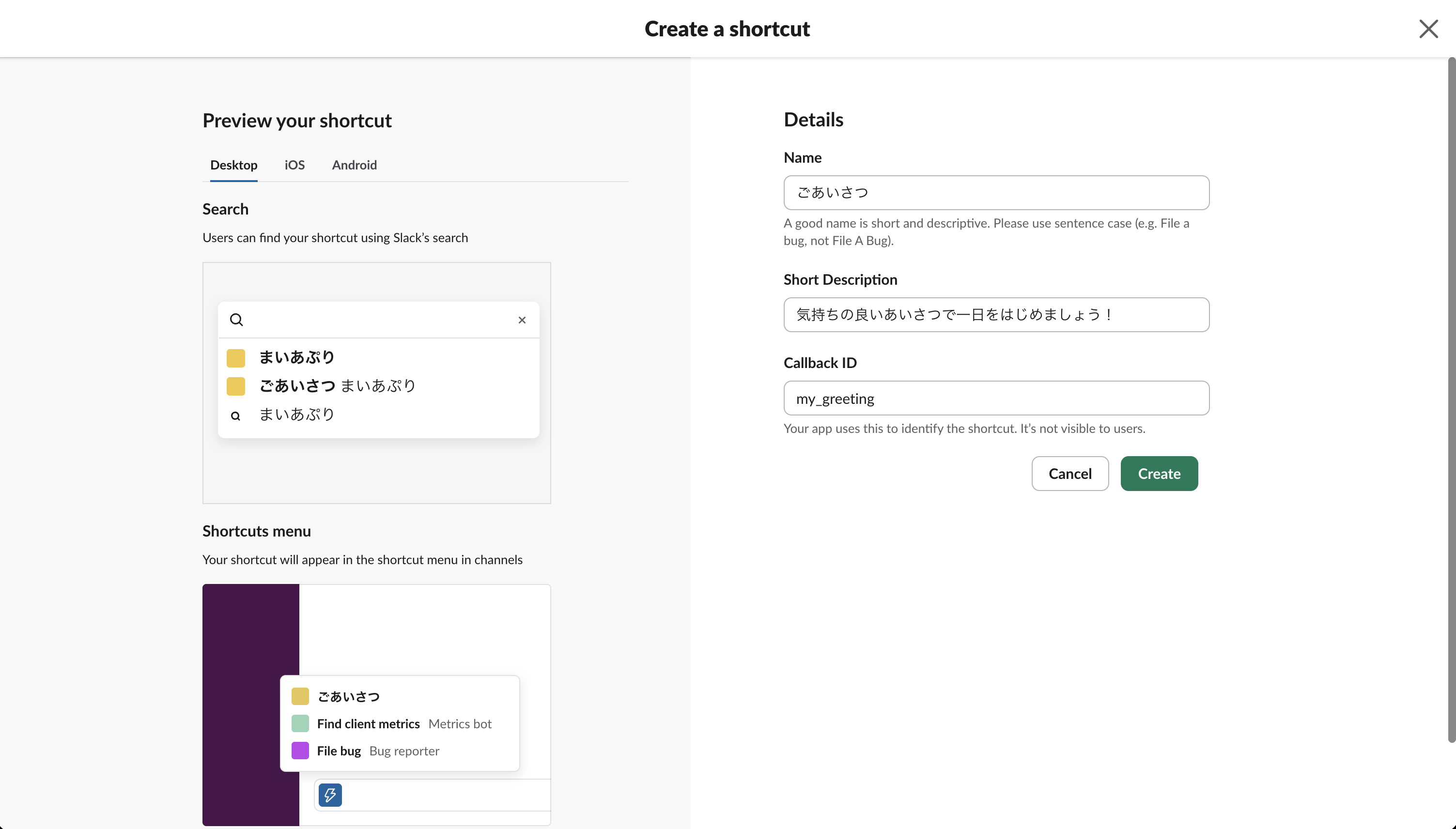Click the Create button

click(1159, 473)
